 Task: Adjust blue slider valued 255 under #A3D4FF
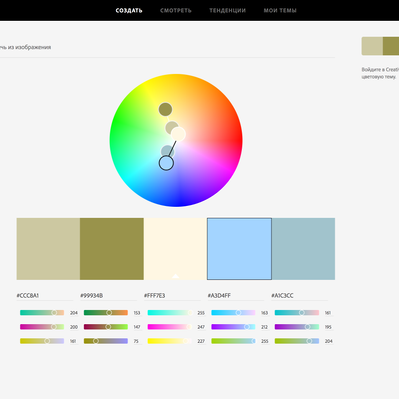pyautogui.click(x=233, y=341)
